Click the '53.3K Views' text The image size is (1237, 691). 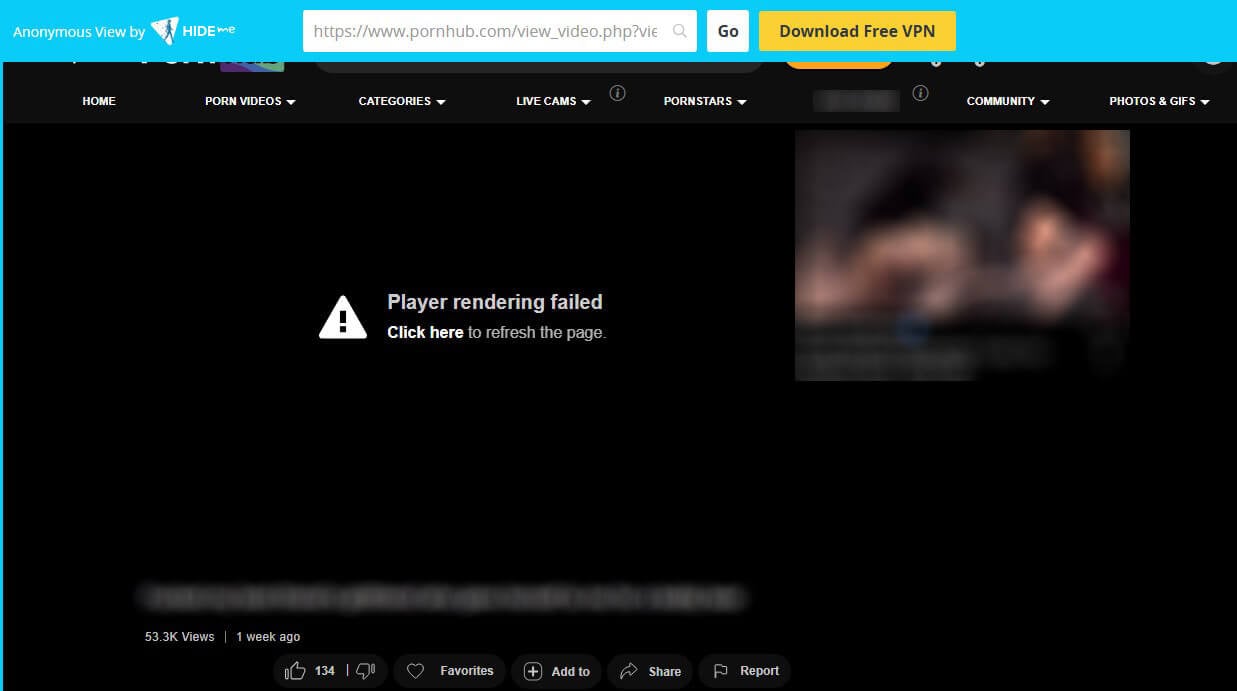180,637
